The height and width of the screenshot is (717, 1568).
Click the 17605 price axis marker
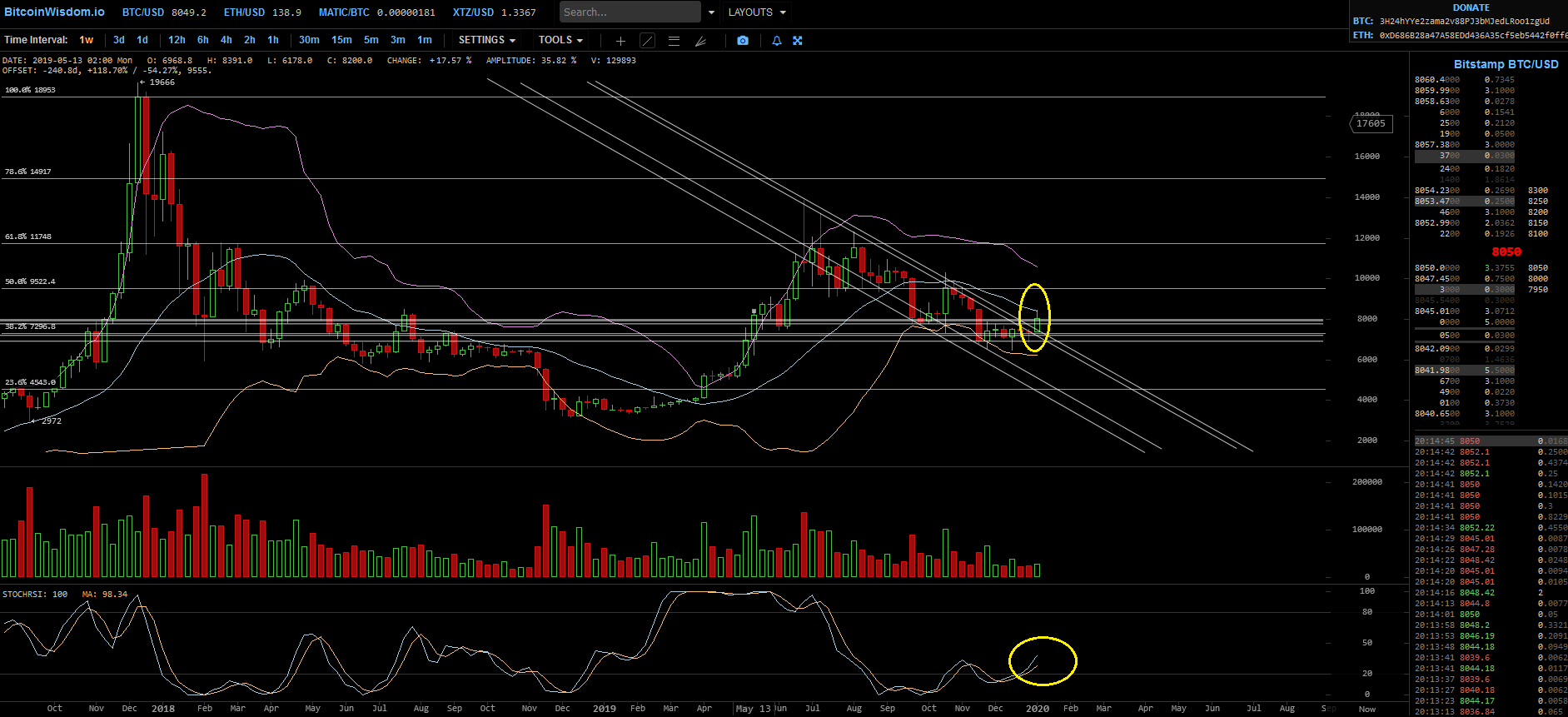click(1371, 124)
